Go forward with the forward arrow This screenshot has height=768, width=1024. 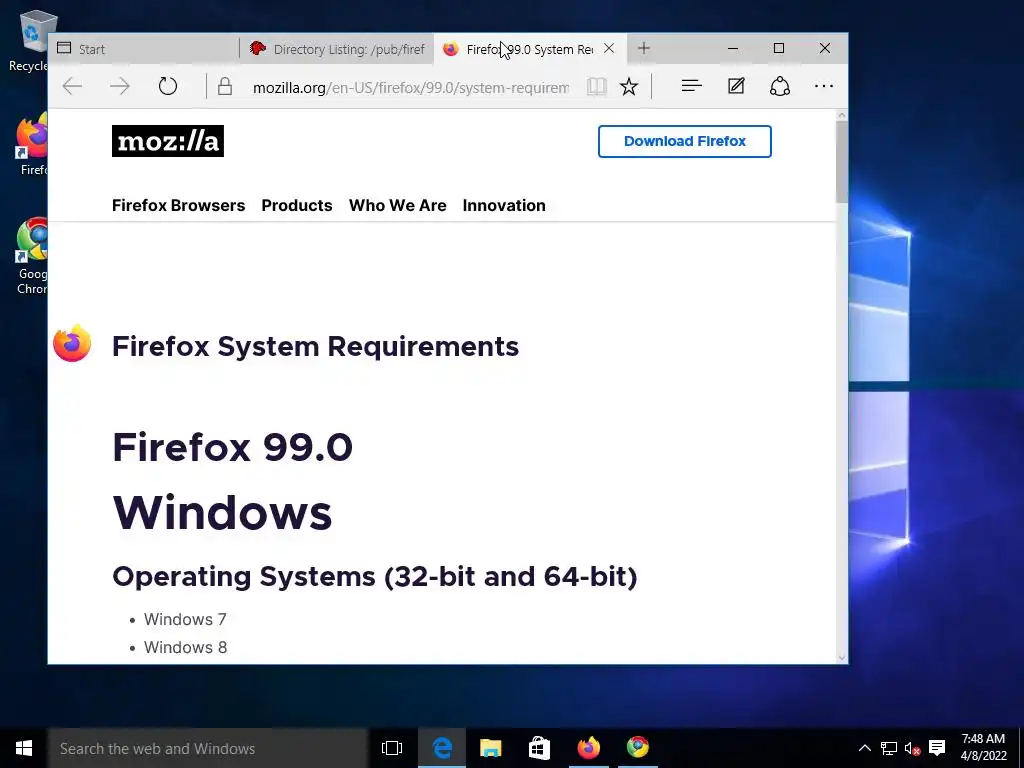pyautogui.click(x=120, y=86)
